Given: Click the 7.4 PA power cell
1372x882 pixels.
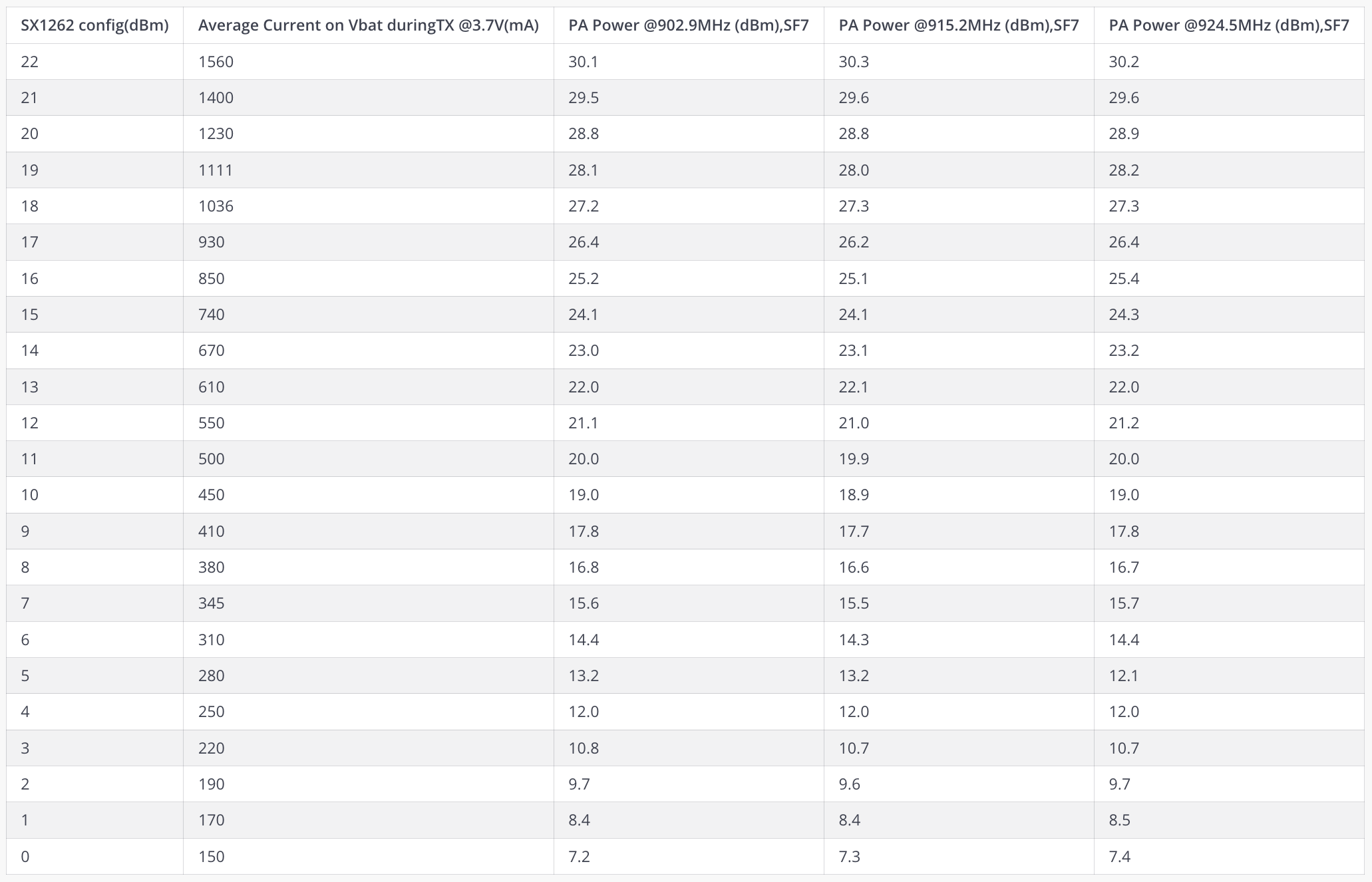Looking at the screenshot, I should coord(1120,857).
